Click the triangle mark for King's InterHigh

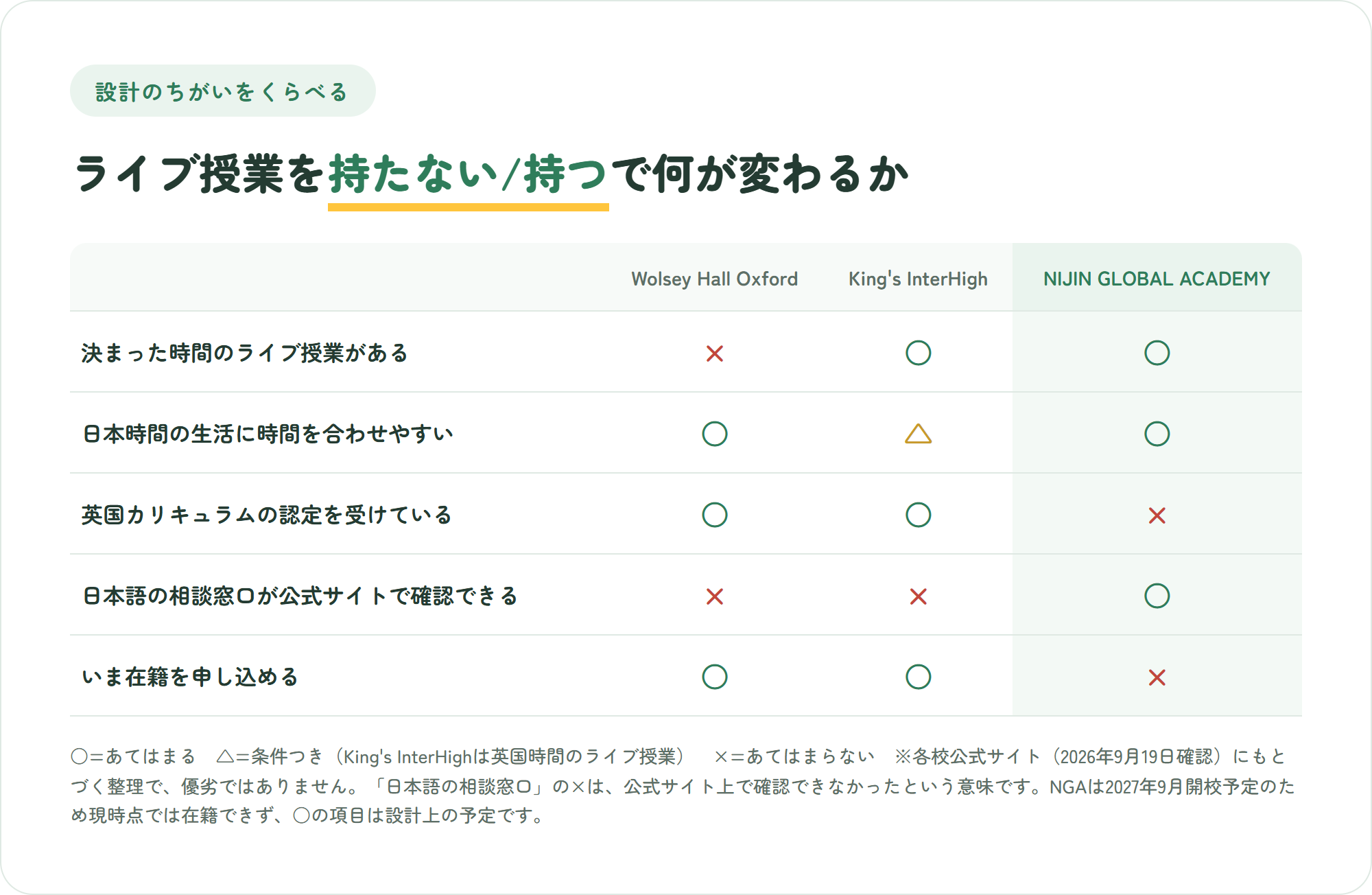(918, 434)
